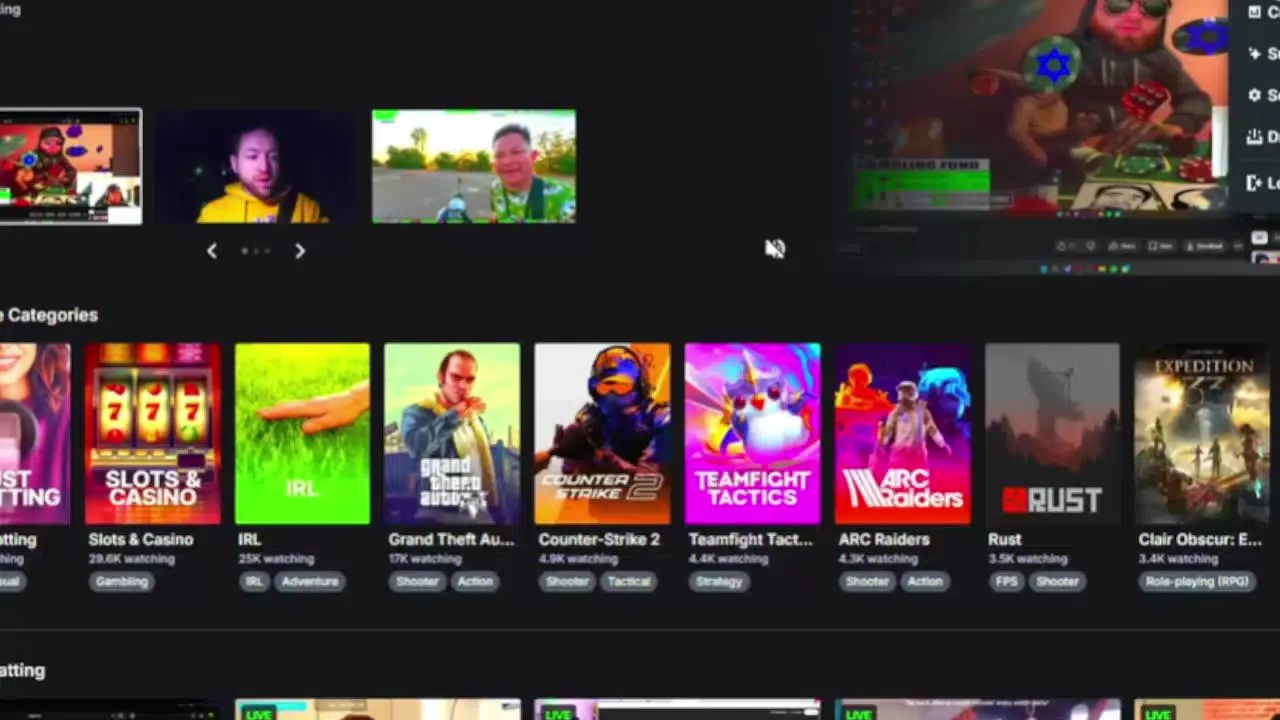Click the 17K watching text under Grand Theft Auto
1280x720 pixels.
point(426,559)
